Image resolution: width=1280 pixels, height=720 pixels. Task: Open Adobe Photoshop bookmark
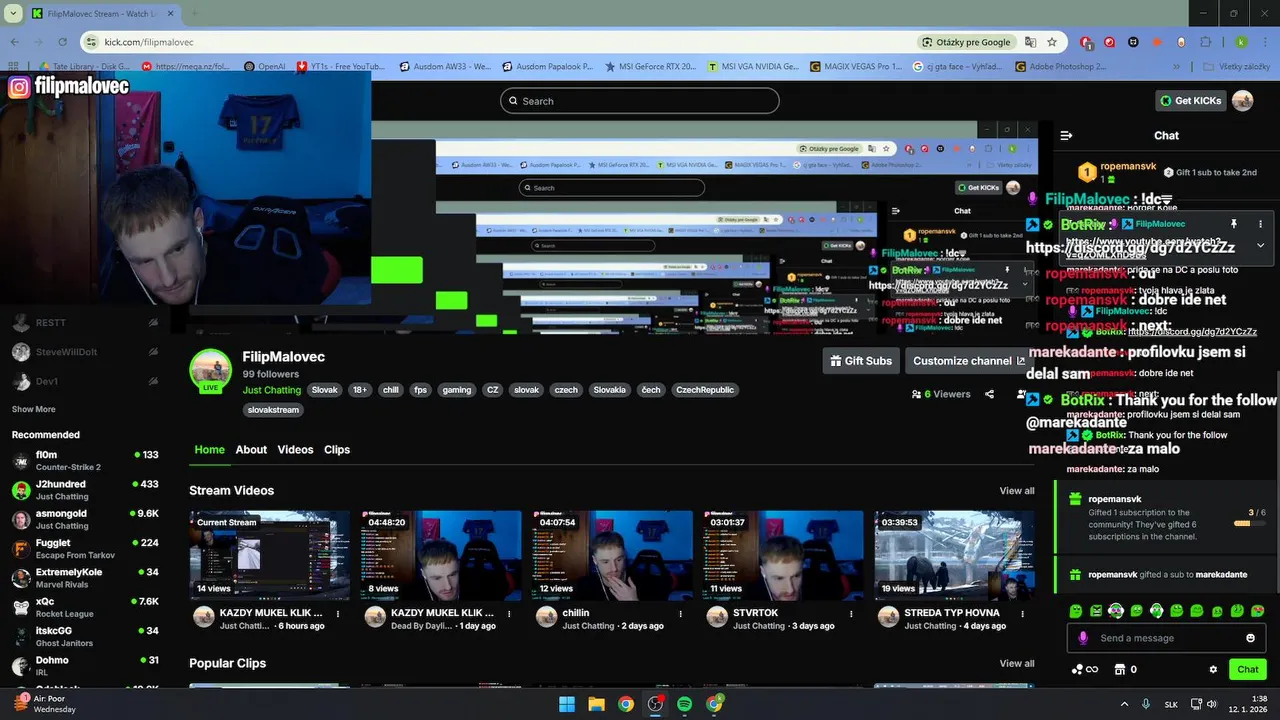coord(1060,67)
